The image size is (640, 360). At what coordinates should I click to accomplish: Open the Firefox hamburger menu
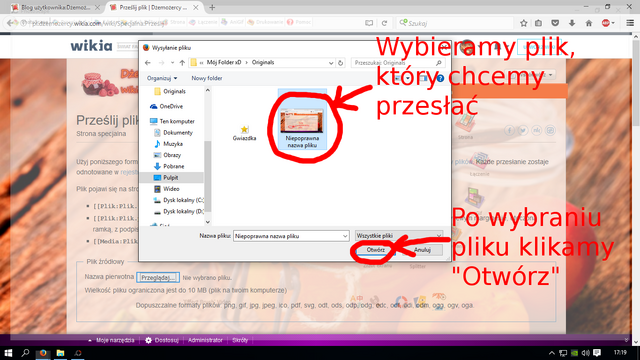[630, 23]
